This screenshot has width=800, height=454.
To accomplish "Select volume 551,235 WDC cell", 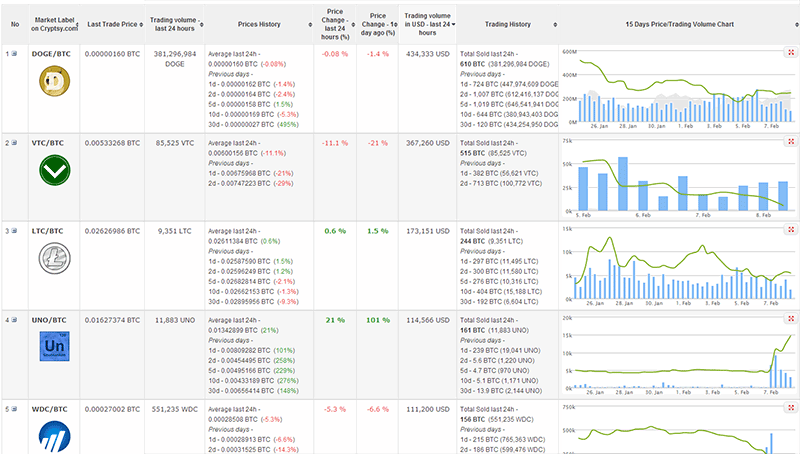I will click(174, 409).
